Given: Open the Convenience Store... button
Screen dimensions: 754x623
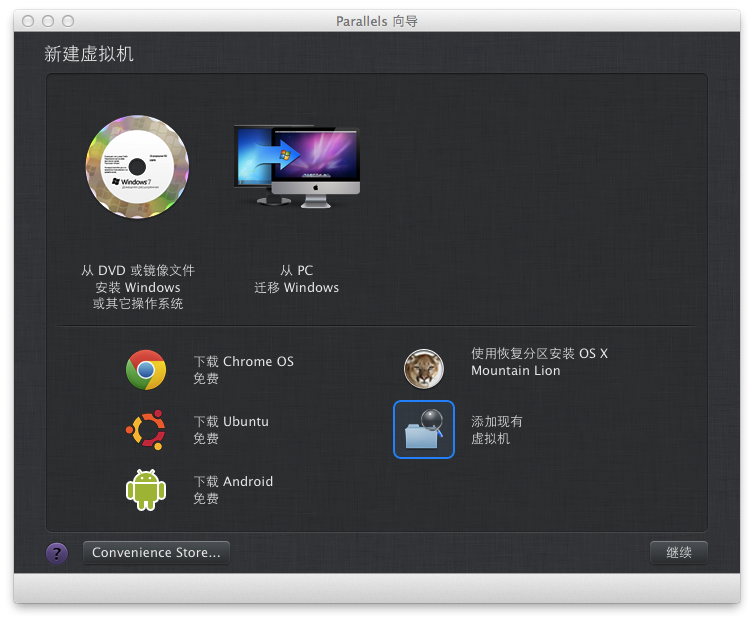Looking at the screenshot, I should (156, 552).
